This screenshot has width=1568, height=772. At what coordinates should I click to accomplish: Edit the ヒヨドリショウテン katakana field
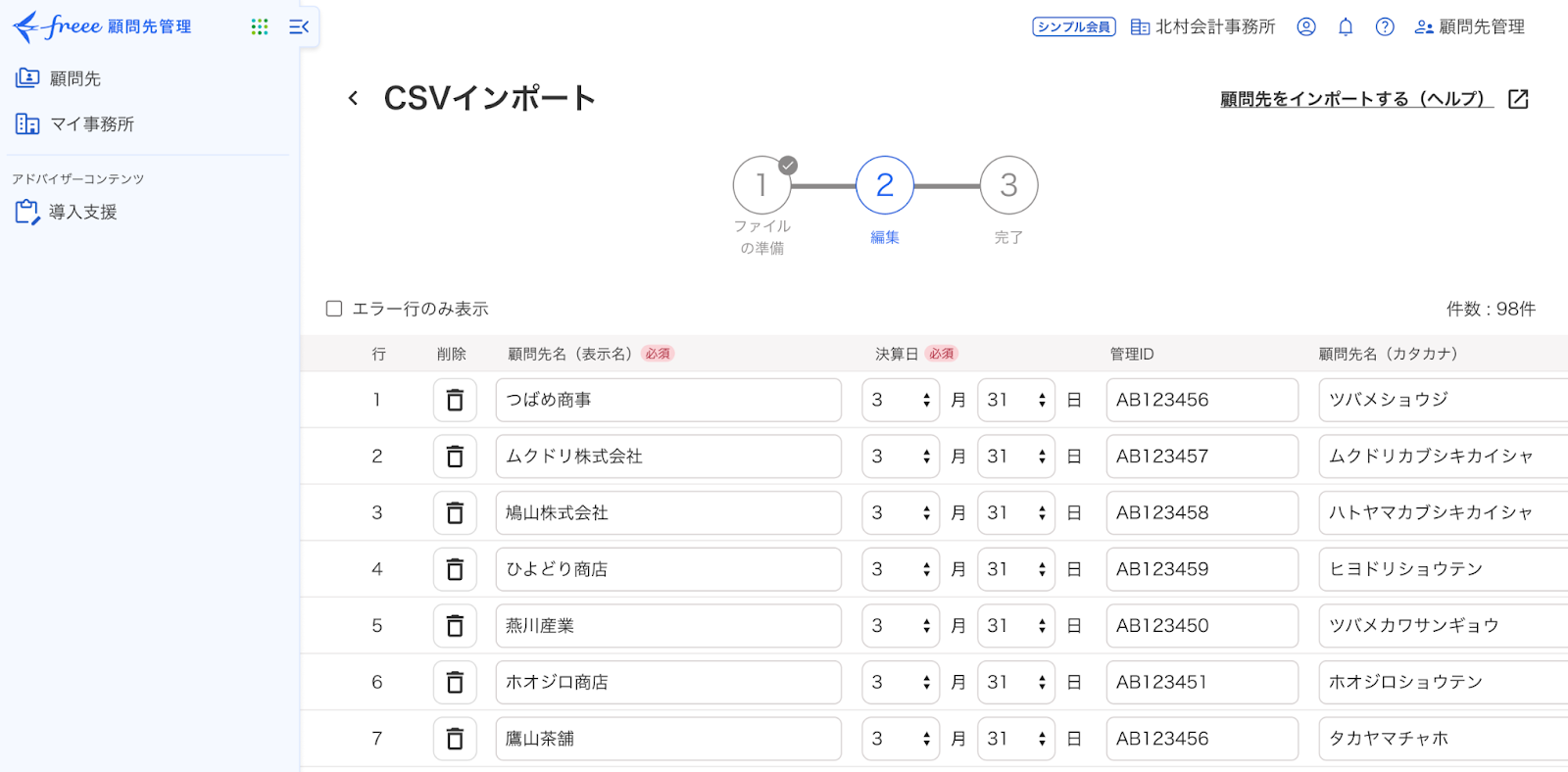click(1444, 569)
